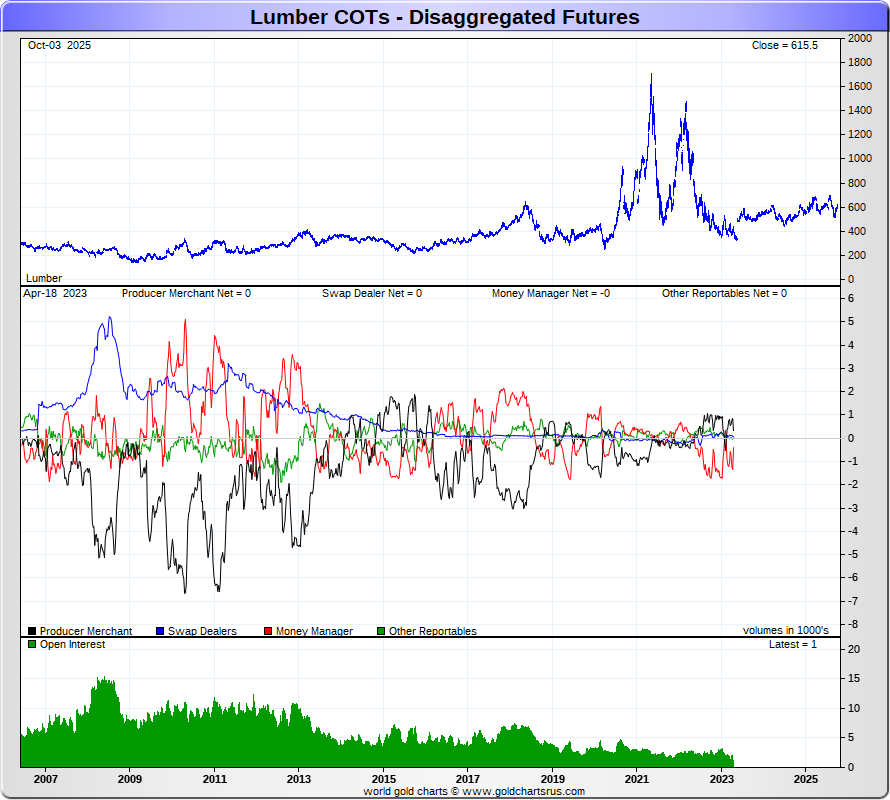Screen dimensions: 890x800
Task: Click the black Producer Merchant legend swatch
Action: coord(32,631)
